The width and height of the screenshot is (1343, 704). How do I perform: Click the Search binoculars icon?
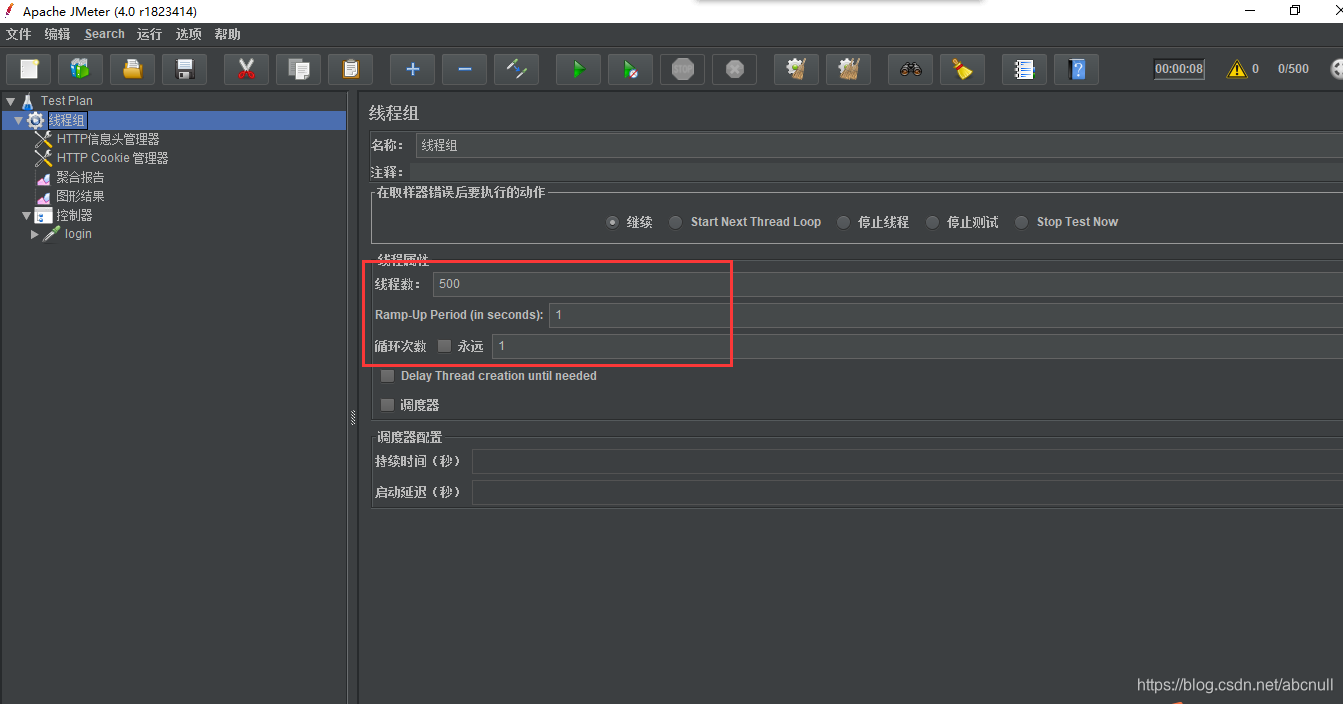[x=910, y=69]
